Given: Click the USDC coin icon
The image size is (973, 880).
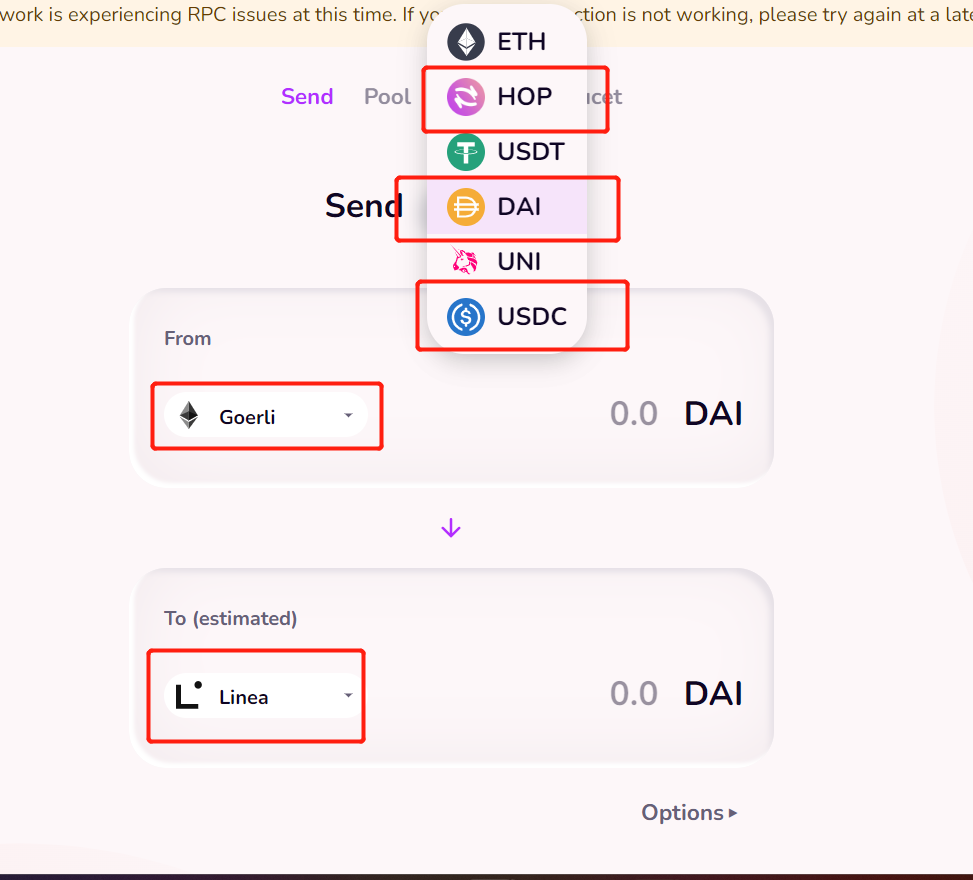Looking at the screenshot, I should [x=466, y=317].
